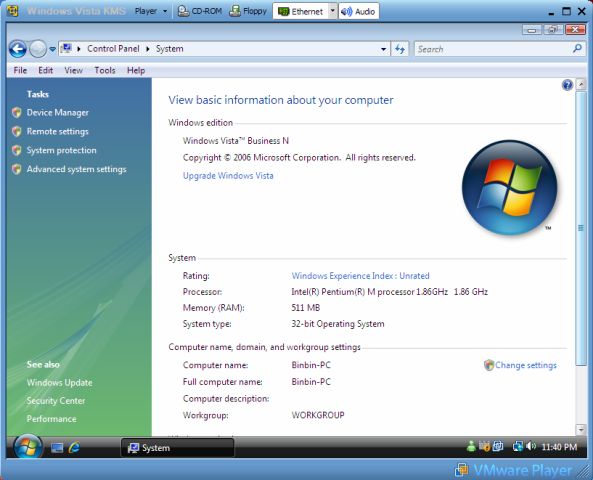The image size is (593, 480).
Task: Click shield icon beside System protection
Action: [x=17, y=150]
